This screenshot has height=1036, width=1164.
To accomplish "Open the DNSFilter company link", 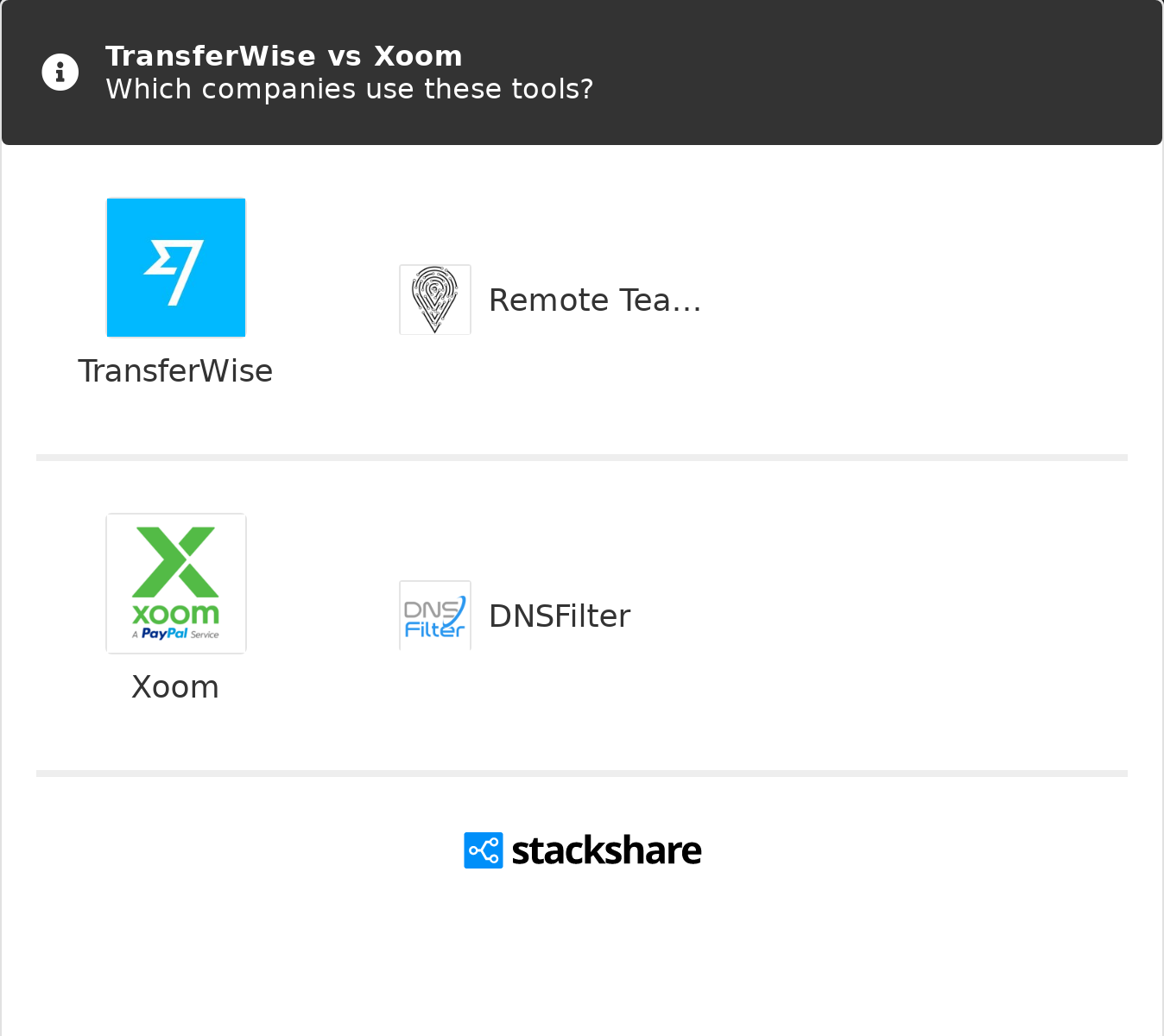I will point(560,616).
